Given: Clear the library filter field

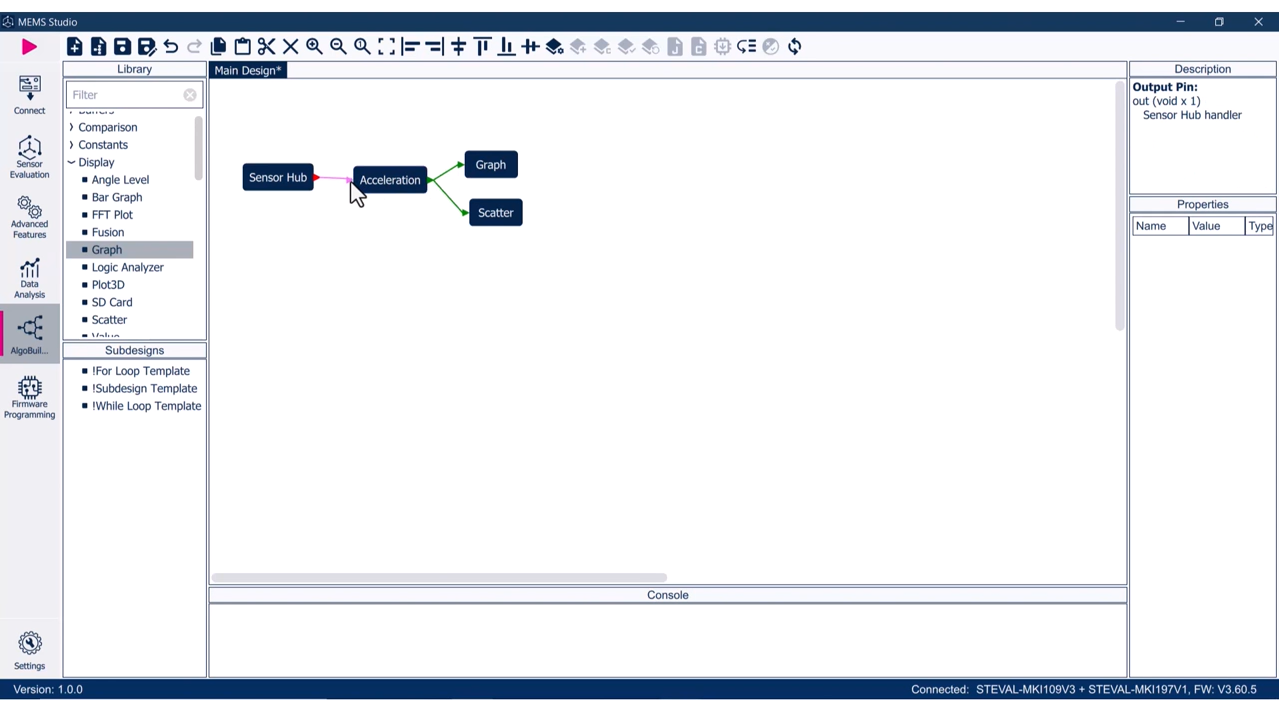Looking at the screenshot, I should (189, 94).
